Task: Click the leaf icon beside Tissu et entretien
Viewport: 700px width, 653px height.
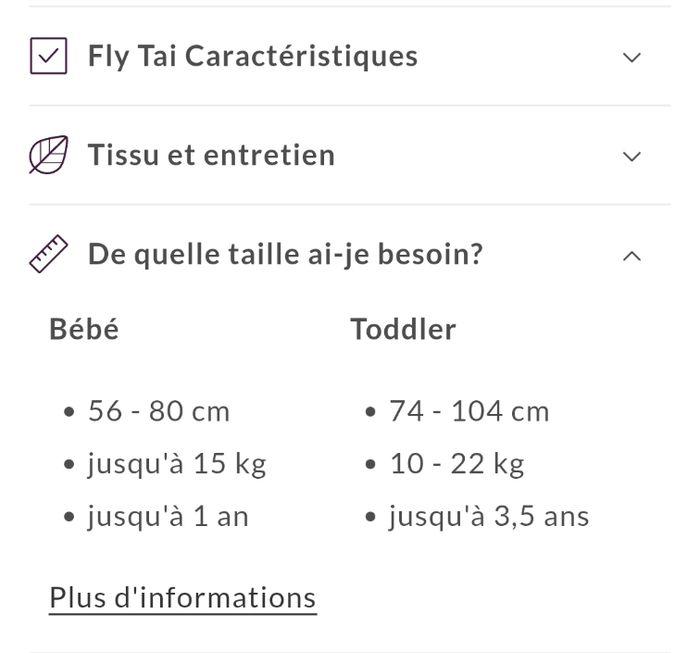Action: pyautogui.click(x=48, y=156)
